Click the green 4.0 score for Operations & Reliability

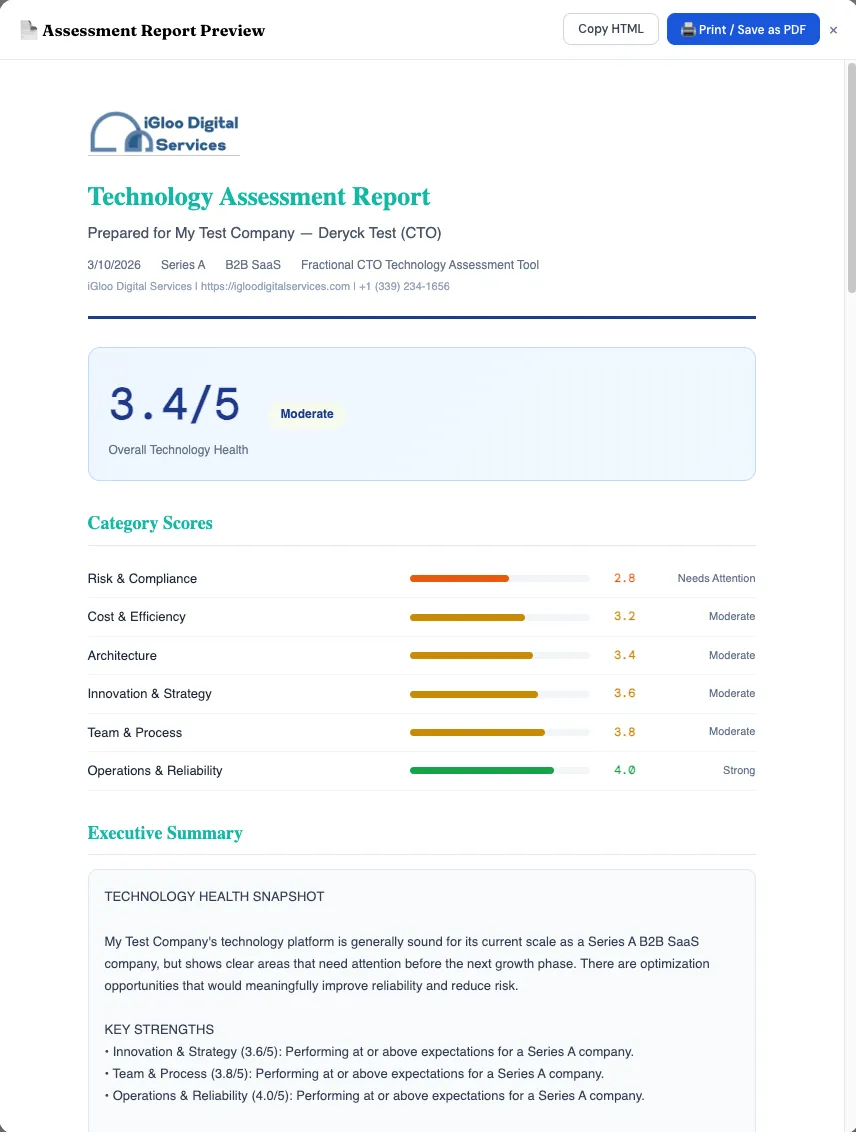(623, 770)
